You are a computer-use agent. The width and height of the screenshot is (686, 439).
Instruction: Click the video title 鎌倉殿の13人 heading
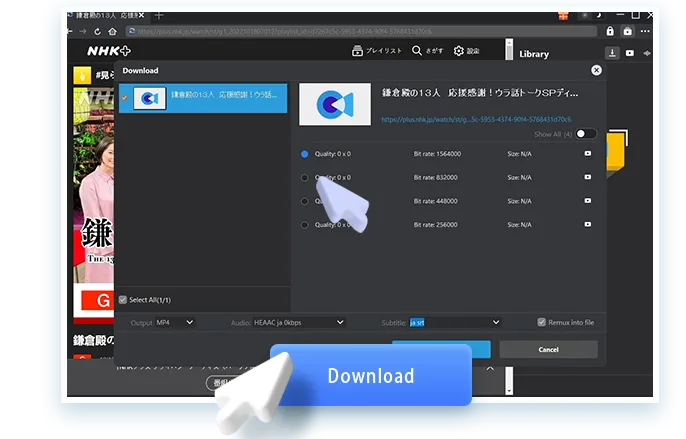(480, 93)
